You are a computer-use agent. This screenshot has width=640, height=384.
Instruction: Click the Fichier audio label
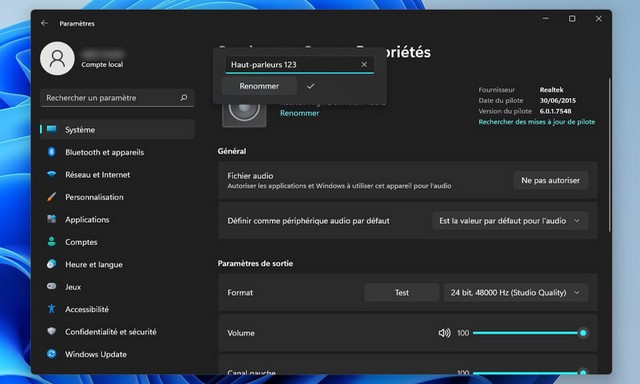pyautogui.click(x=250, y=176)
